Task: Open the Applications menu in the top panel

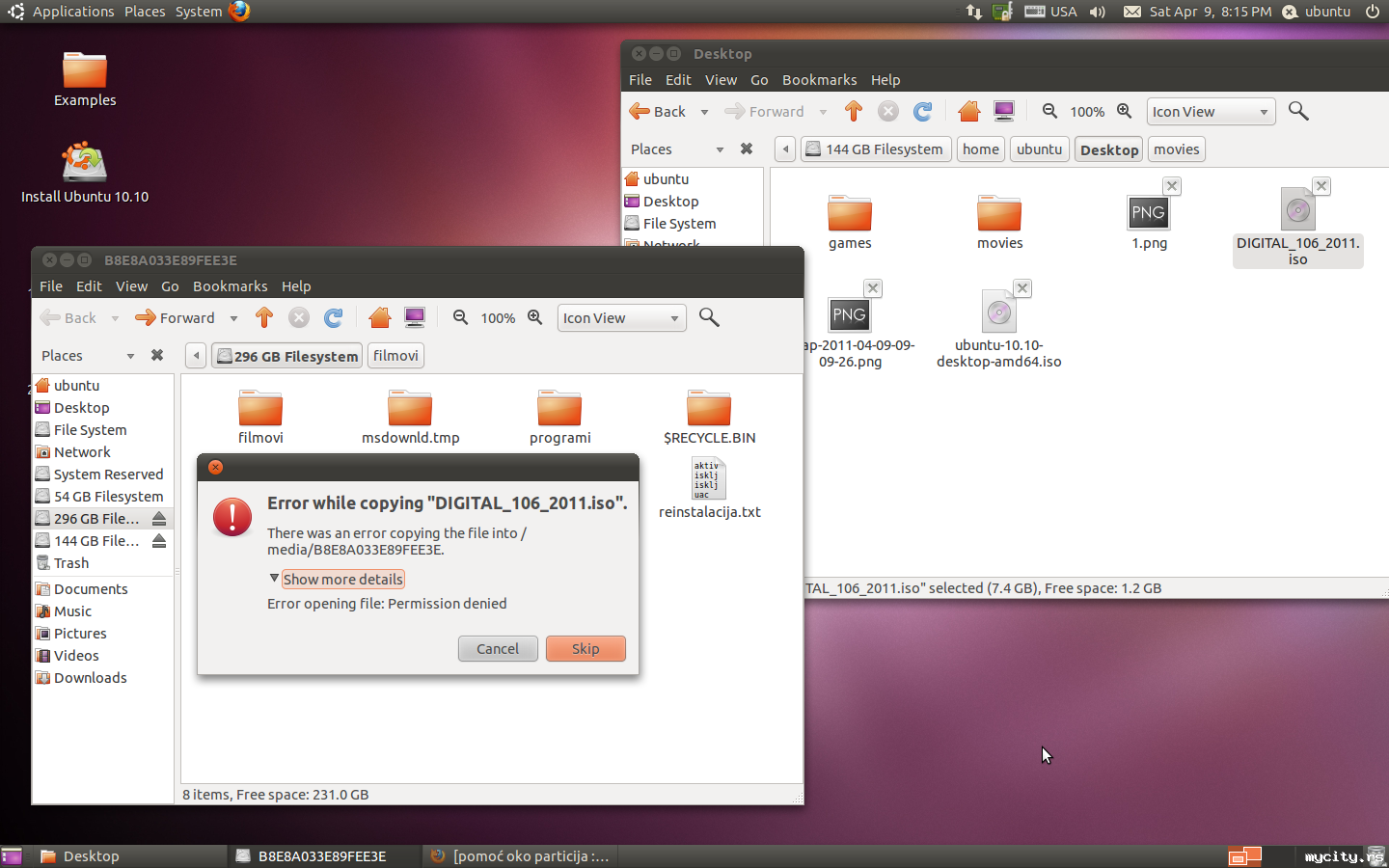Action: [73, 12]
